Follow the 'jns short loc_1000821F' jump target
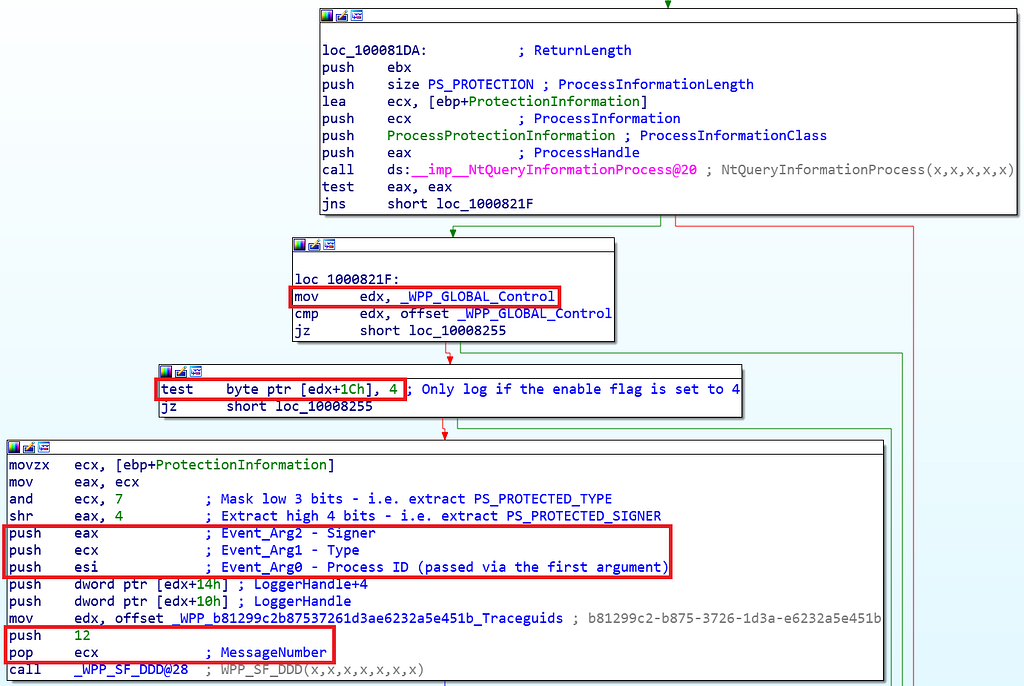 coord(485,203)
